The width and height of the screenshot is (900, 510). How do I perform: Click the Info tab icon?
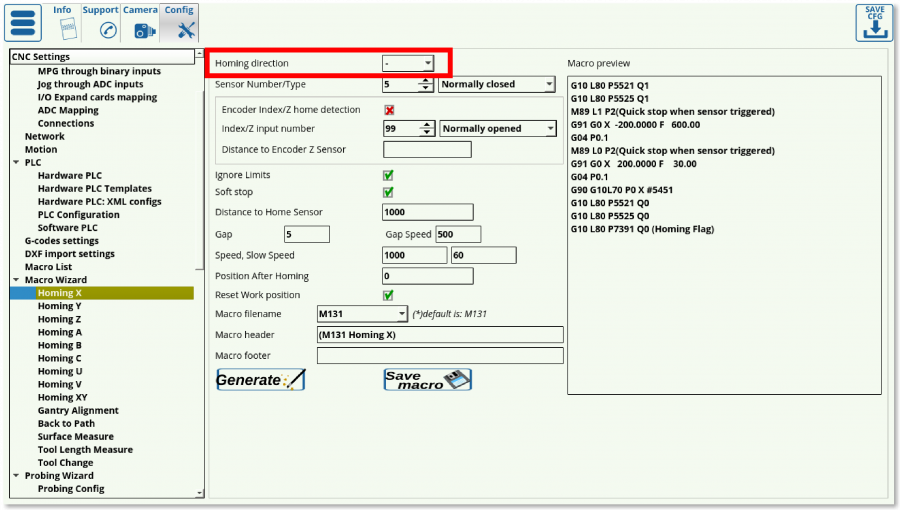click(x=62, y=29)
